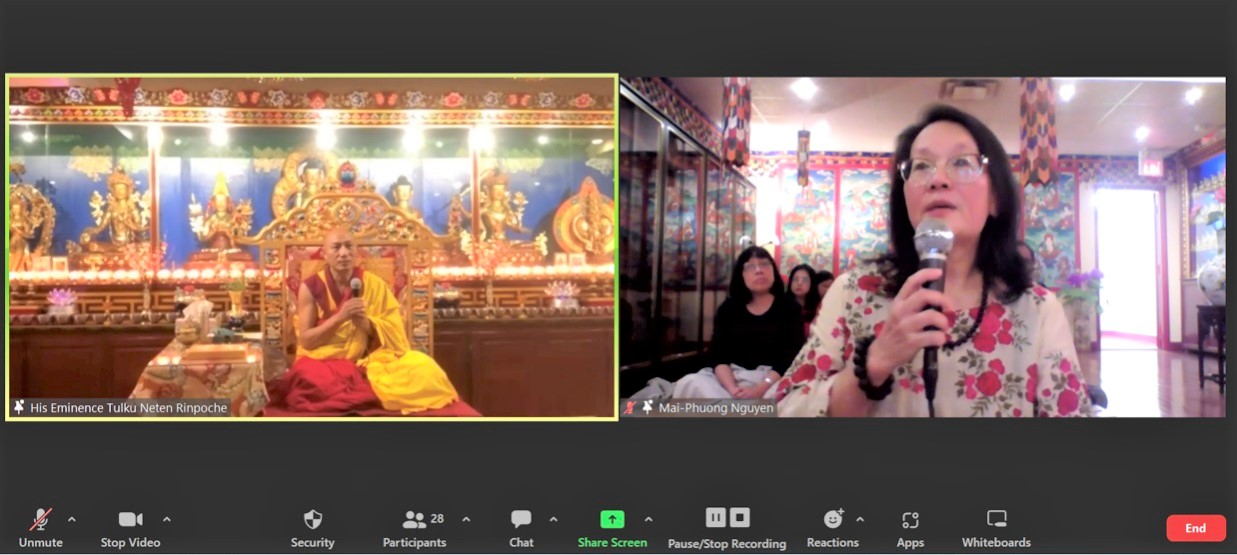The width and height of the screenshot is (1237, 555).
Task: Open the Apps icon
Action: coord(910,520)
